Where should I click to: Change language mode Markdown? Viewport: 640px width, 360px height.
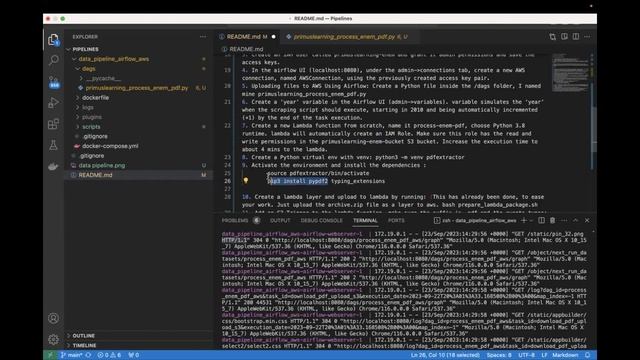pyautogui.click(x=565, y=355)
